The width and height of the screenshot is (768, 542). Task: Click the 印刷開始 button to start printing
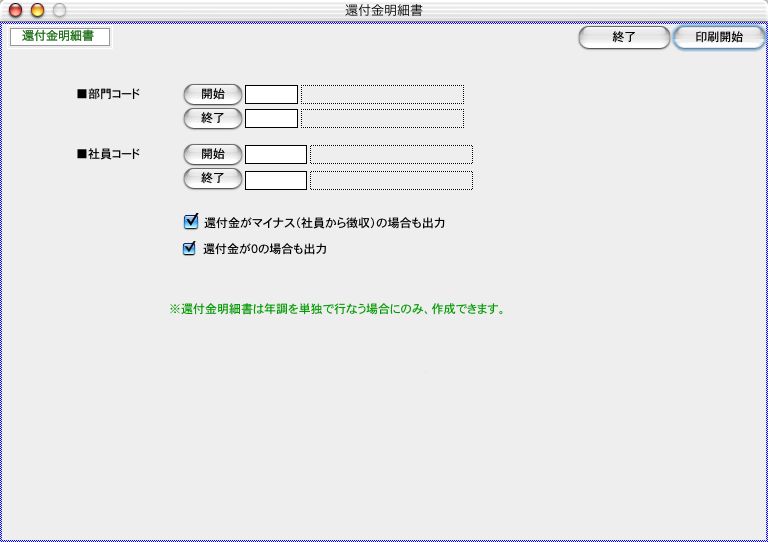coord(718,38)
